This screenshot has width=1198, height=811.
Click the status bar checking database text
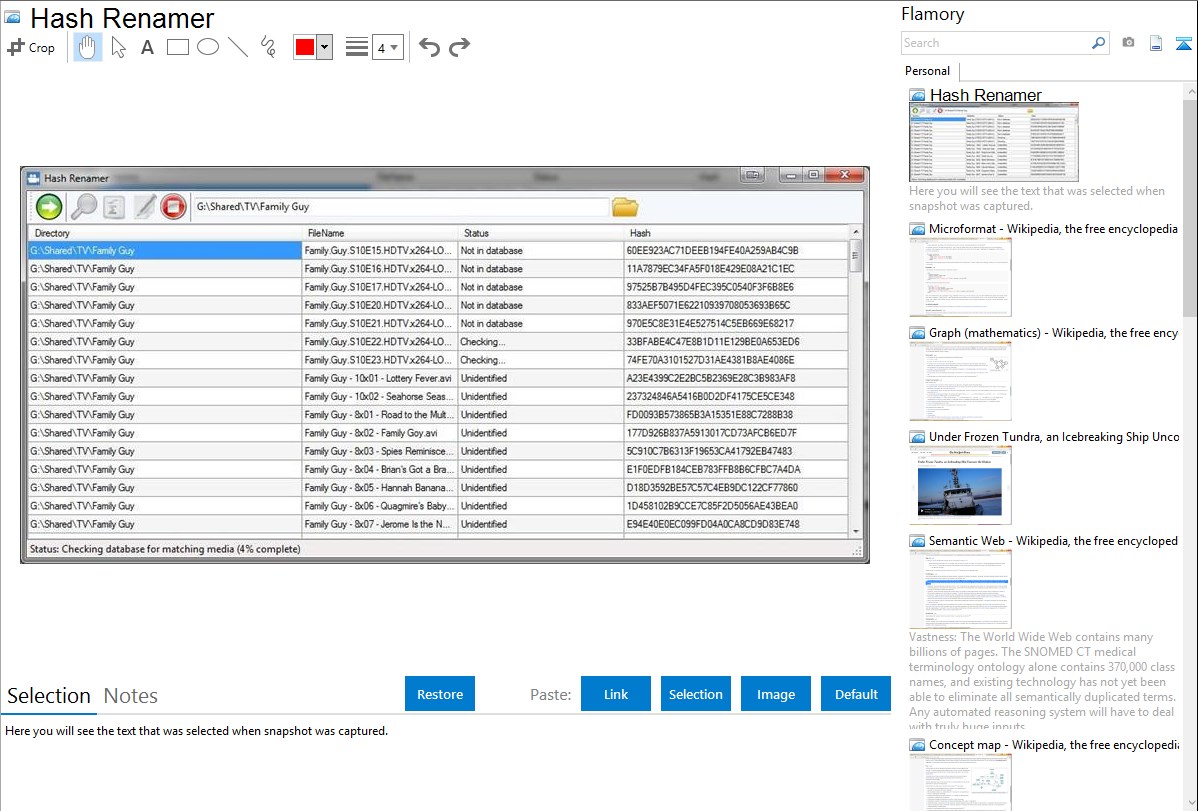tap(165, 549)
